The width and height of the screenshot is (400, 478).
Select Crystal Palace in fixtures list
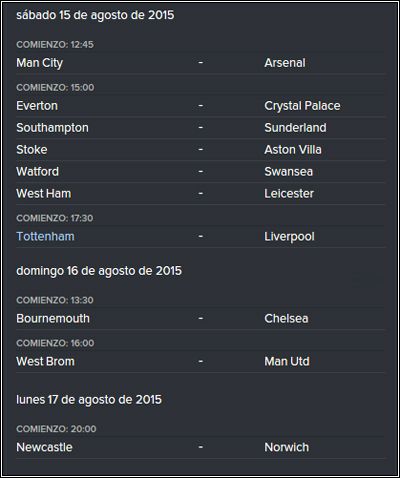click(302, 106)
